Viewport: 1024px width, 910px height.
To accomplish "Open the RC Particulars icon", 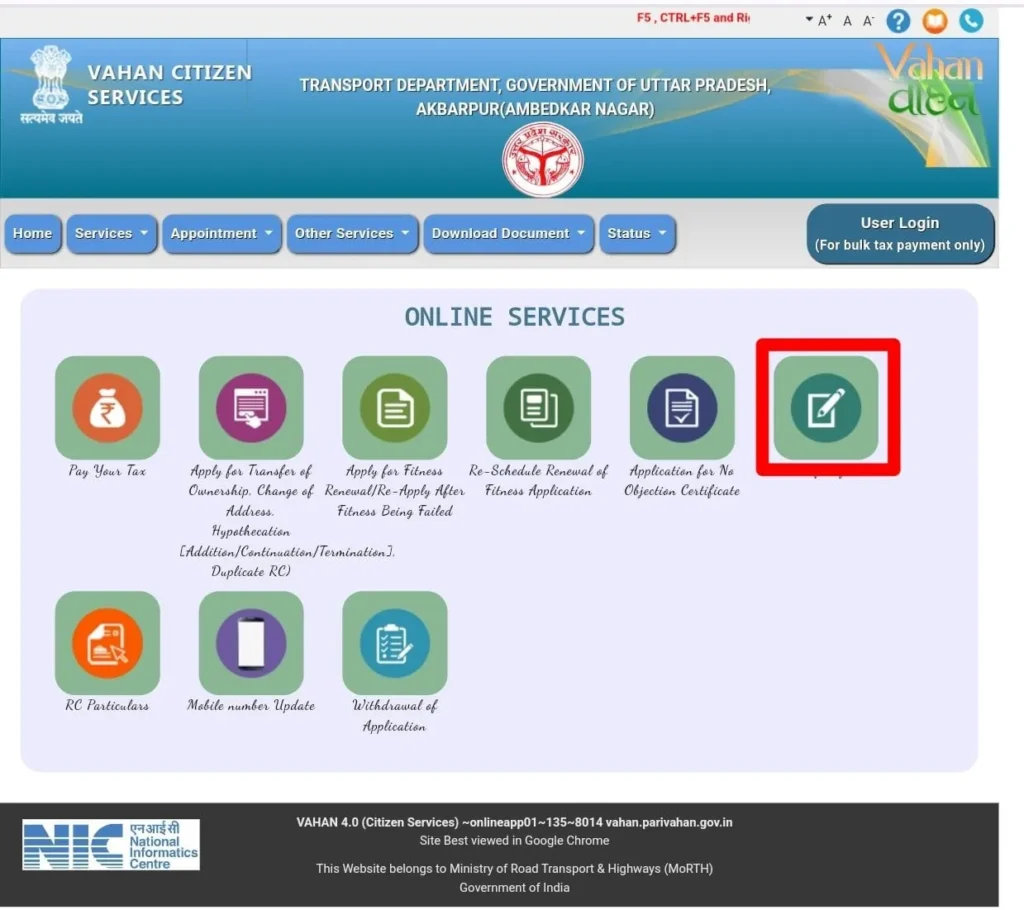I will (107, 643).
